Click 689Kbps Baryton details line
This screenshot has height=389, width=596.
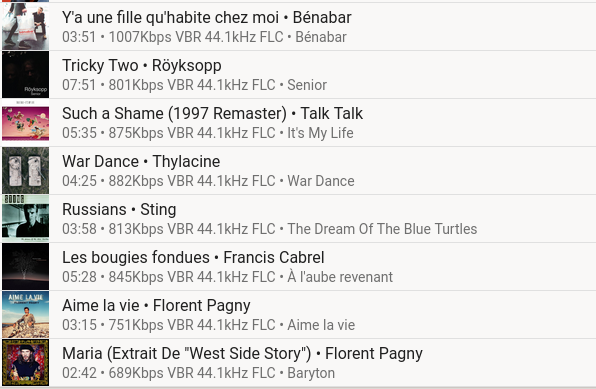[x=198, y=373]
